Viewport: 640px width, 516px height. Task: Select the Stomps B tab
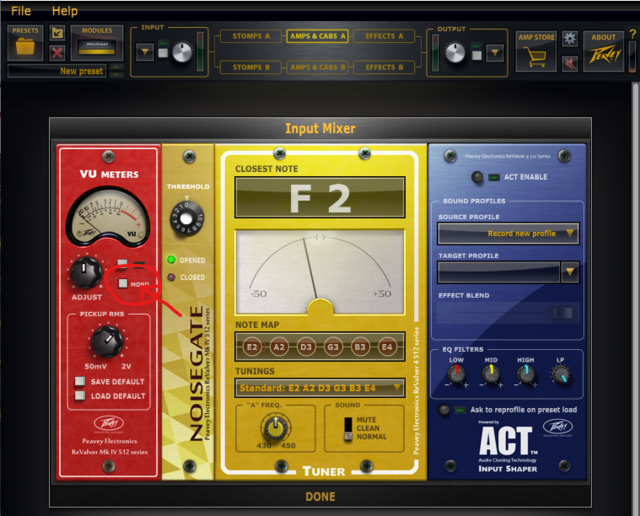click(251, 67)
